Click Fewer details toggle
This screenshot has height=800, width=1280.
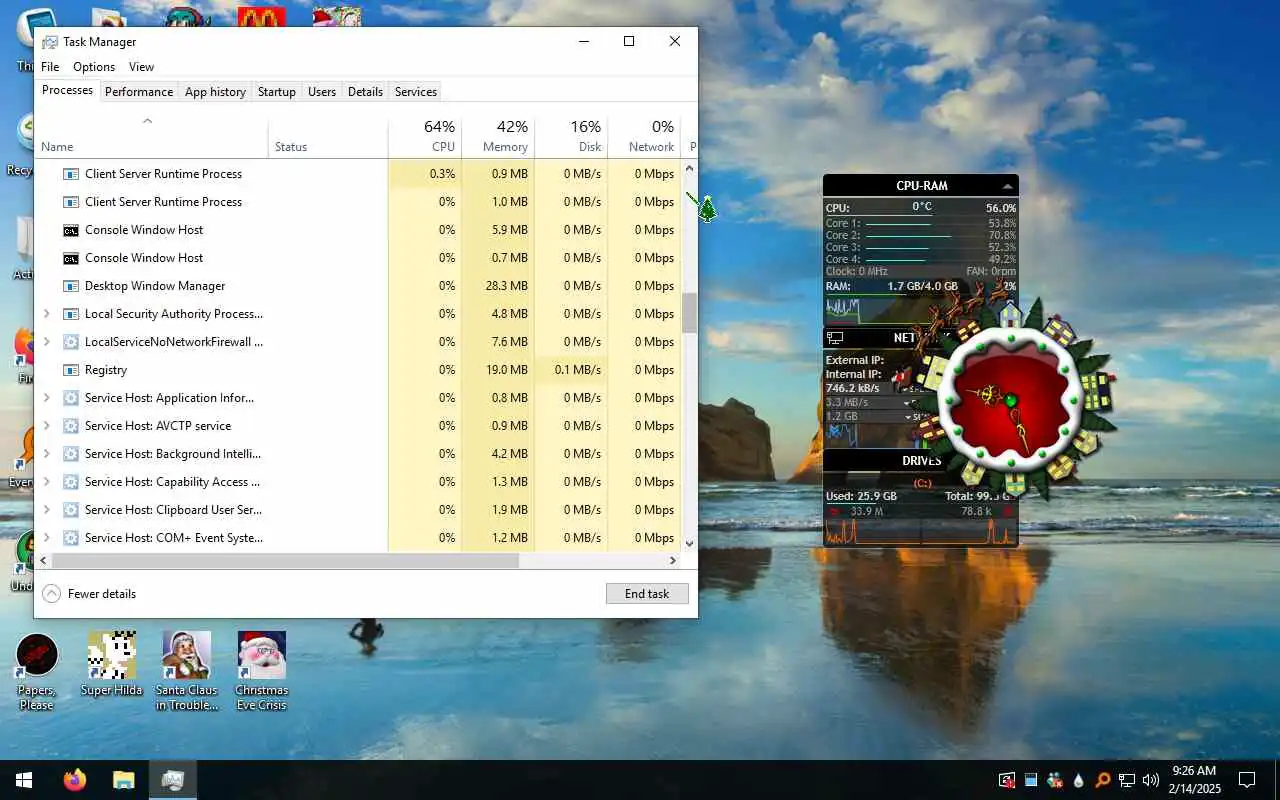tap(89, 594)
